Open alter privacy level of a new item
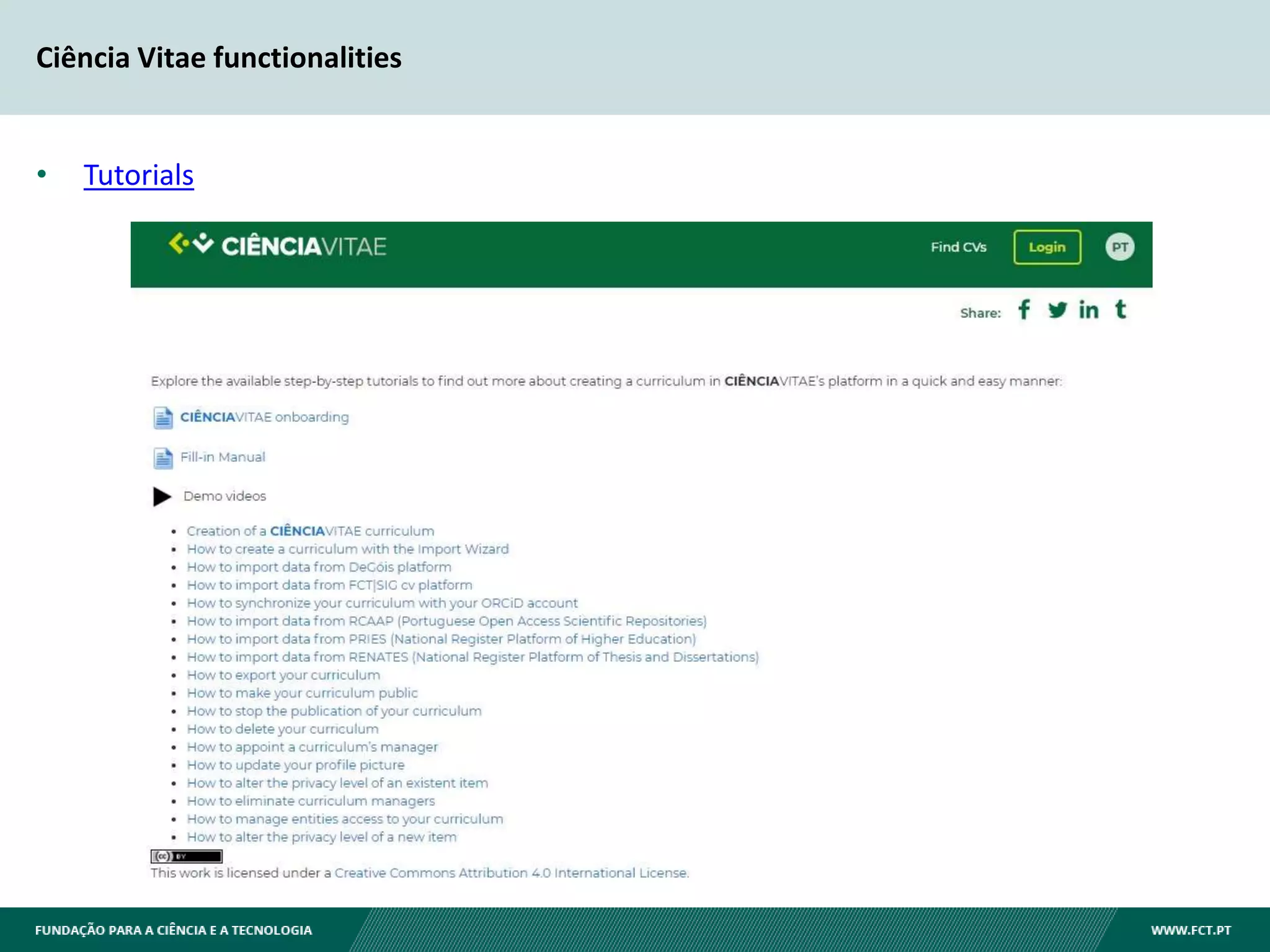 (x=321, y=837)
